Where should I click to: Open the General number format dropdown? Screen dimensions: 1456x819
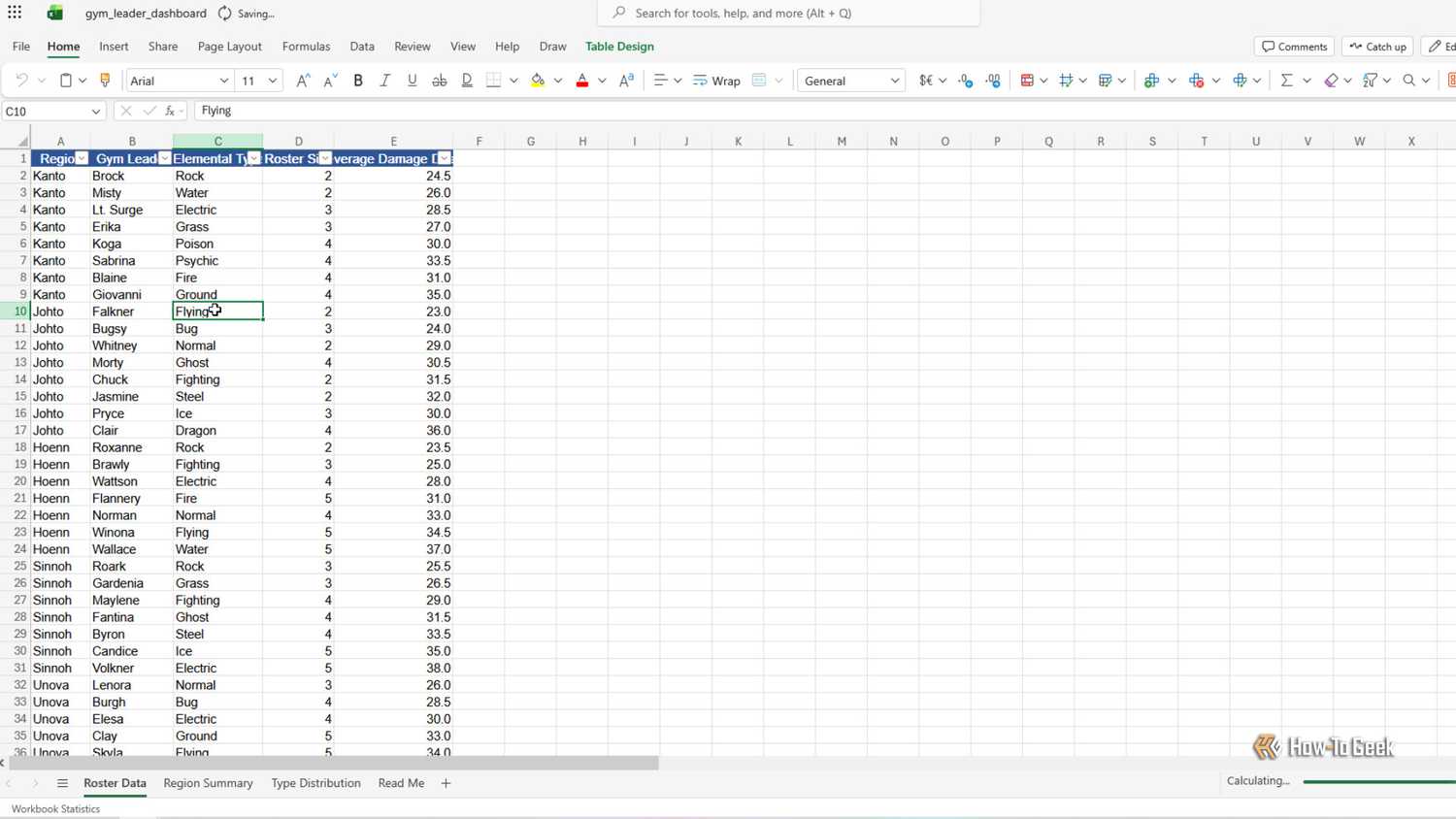coord(895,81)
